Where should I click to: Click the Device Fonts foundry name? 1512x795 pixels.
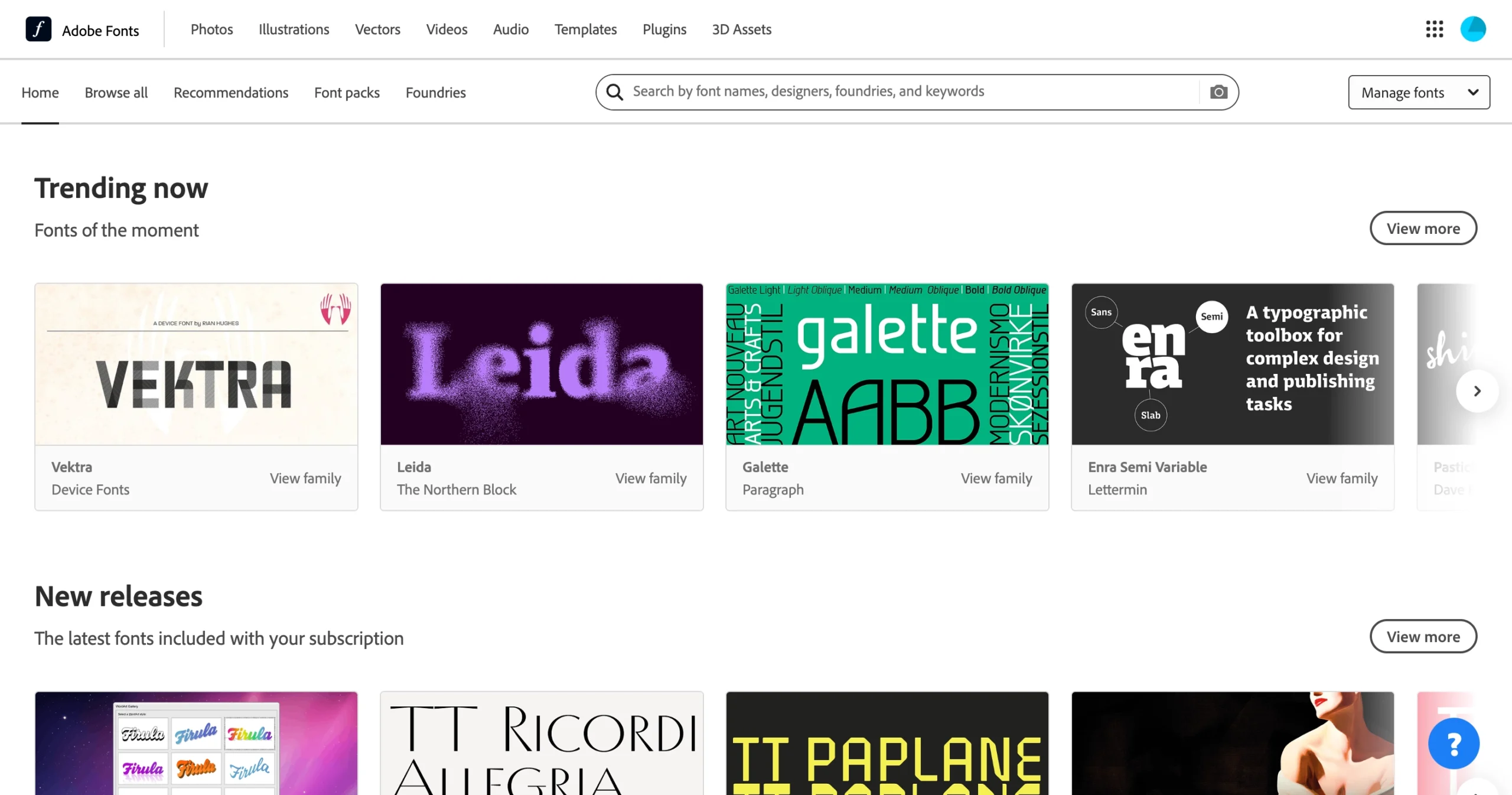coord(90,489)
